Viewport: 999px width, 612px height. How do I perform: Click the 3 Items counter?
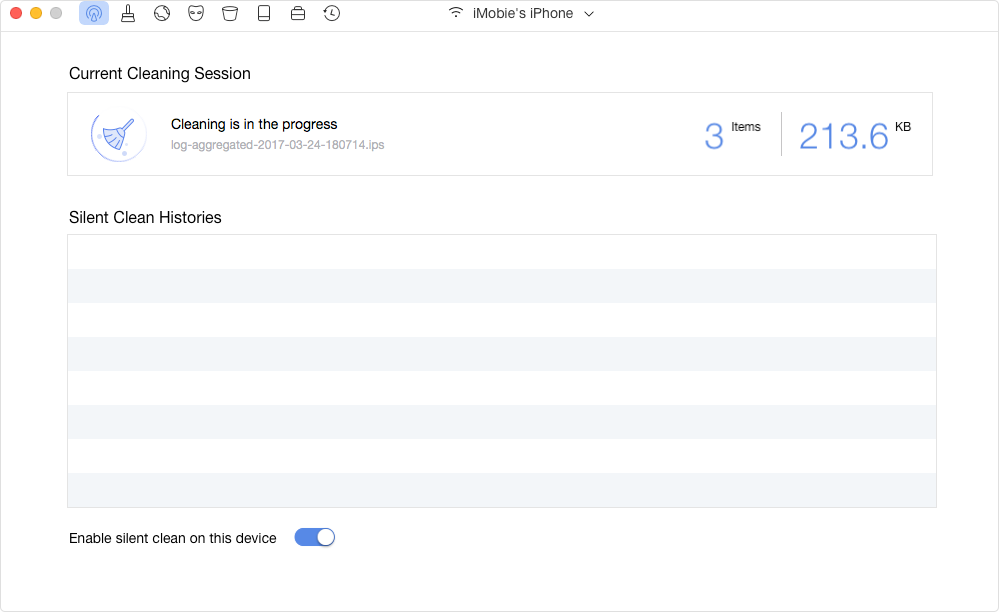pos(714,135)
